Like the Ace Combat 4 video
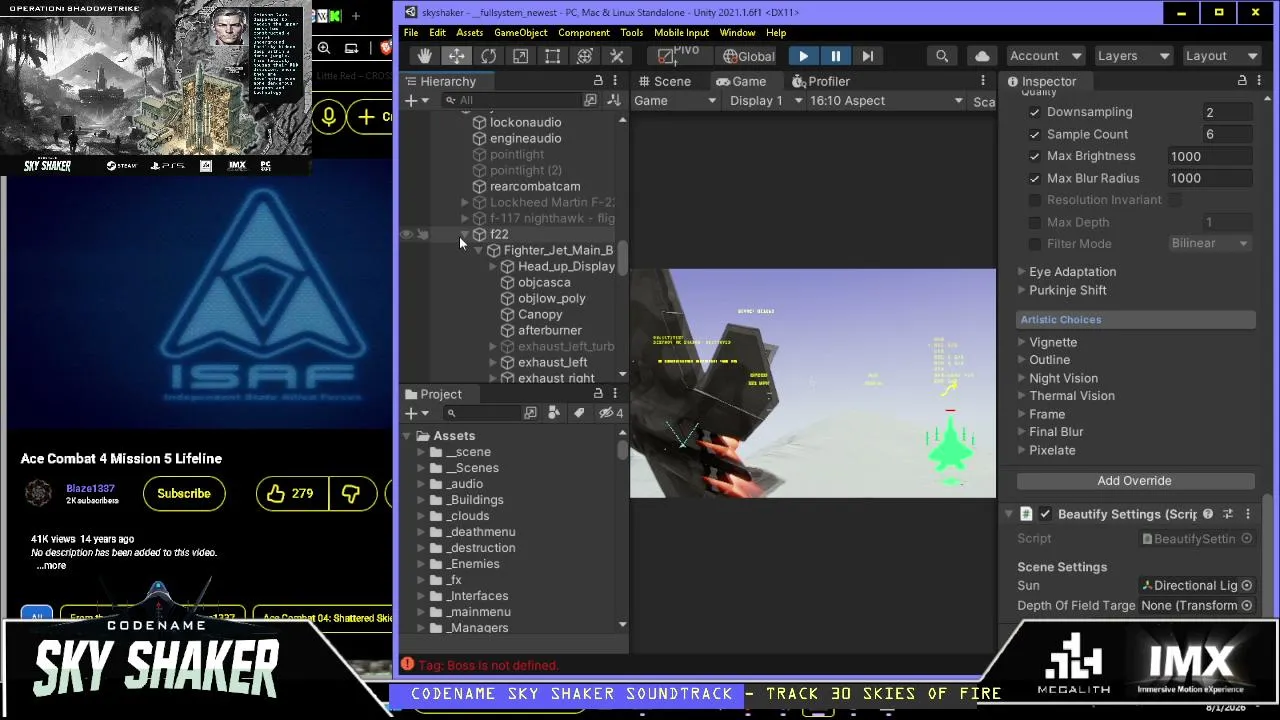This screenshot has width=1280, height=720. (x=290, y=493)
